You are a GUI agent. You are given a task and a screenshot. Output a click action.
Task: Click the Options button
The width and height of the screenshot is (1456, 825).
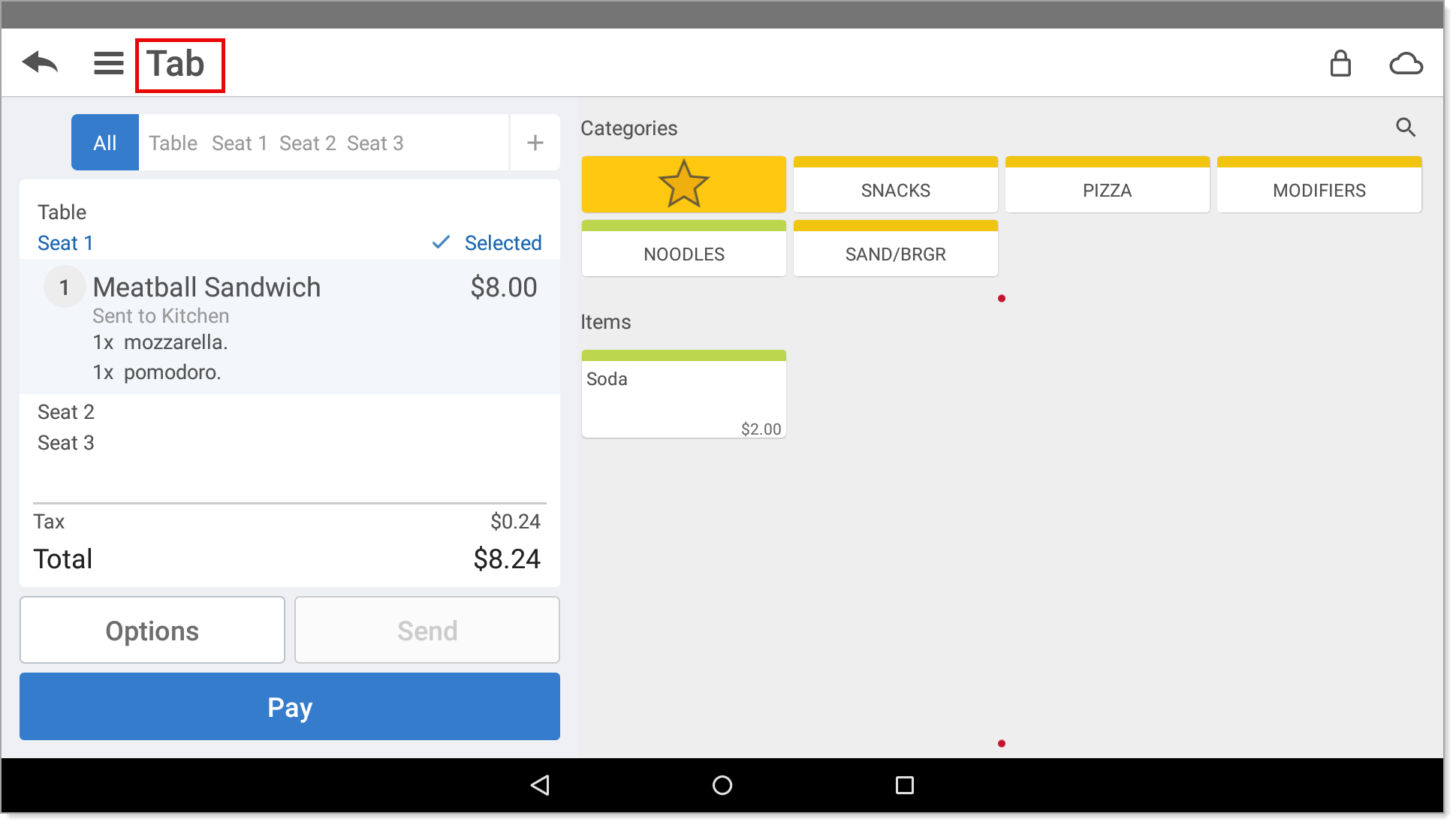tap(152, 631)
